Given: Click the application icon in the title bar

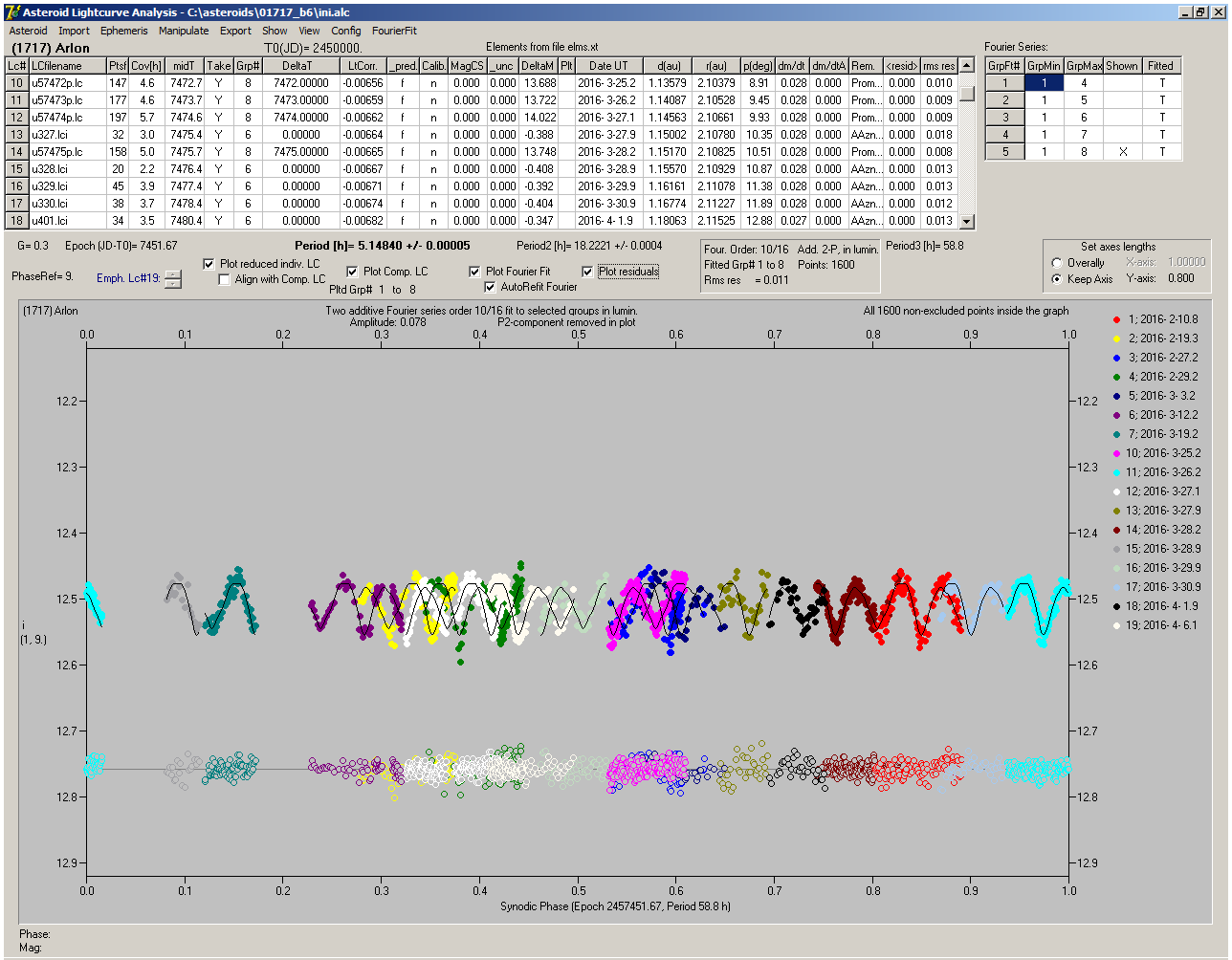Looking at the screenshot, I should (12, 12).
